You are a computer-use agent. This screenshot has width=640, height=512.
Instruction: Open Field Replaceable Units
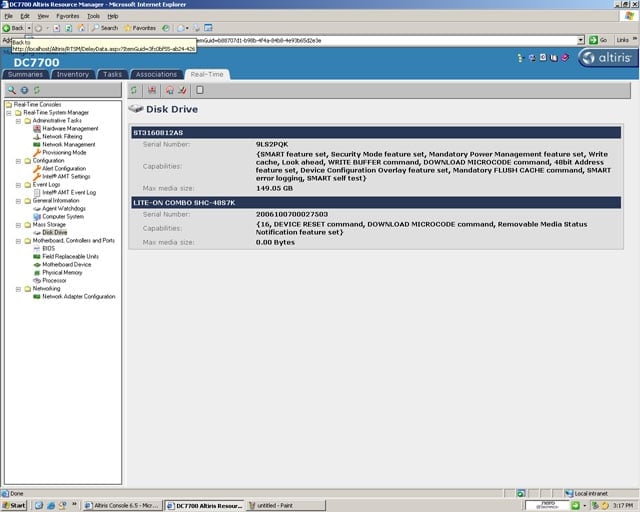(70, 256)
